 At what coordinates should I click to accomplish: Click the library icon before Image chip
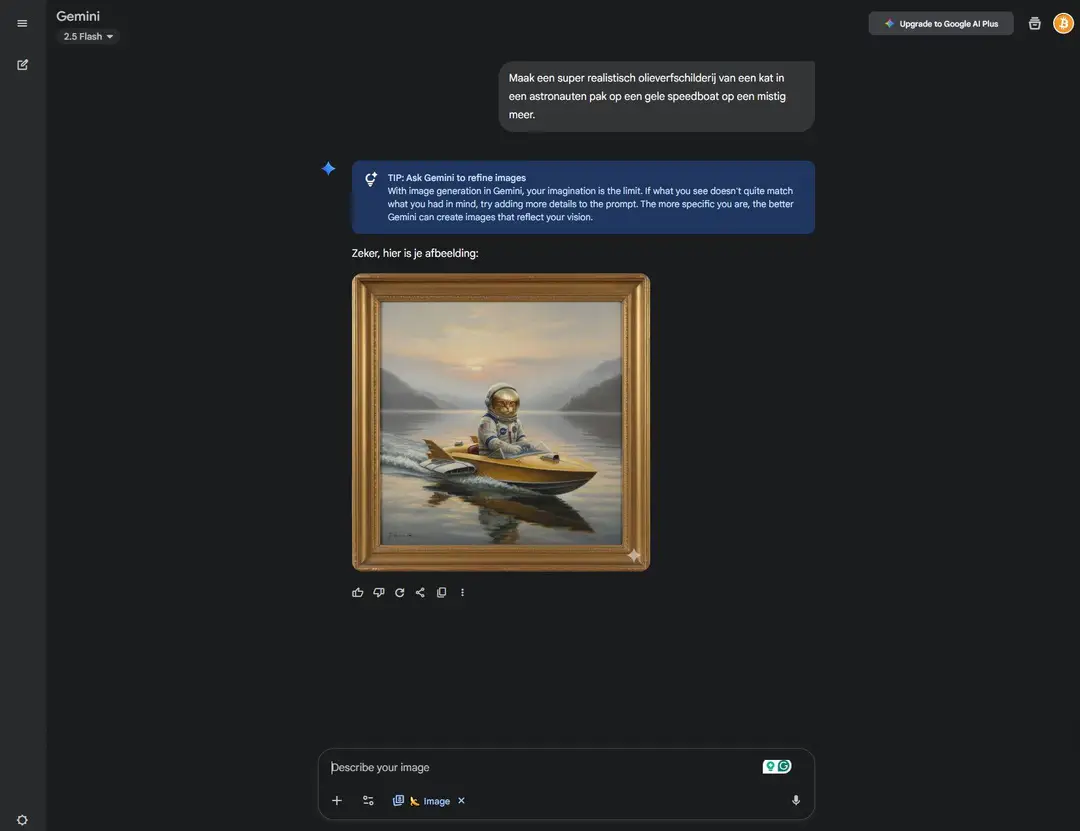[x=398, y=801]
